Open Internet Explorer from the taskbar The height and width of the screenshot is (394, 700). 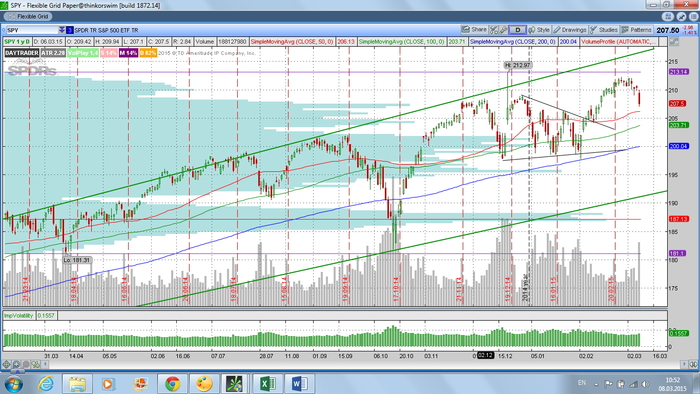[x=46, y=383]
